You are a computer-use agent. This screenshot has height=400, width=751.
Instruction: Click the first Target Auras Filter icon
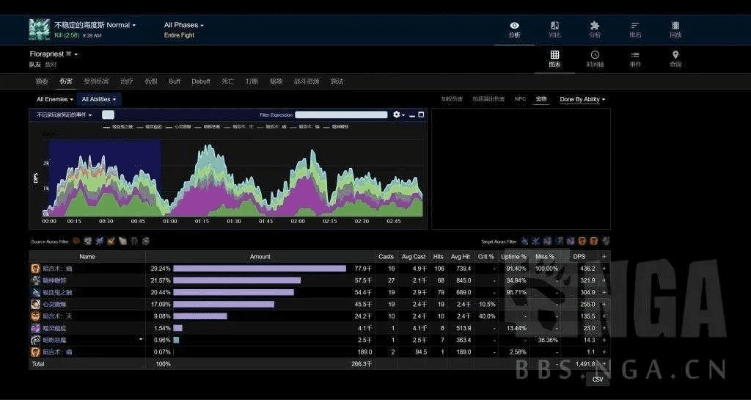point(525,241)
